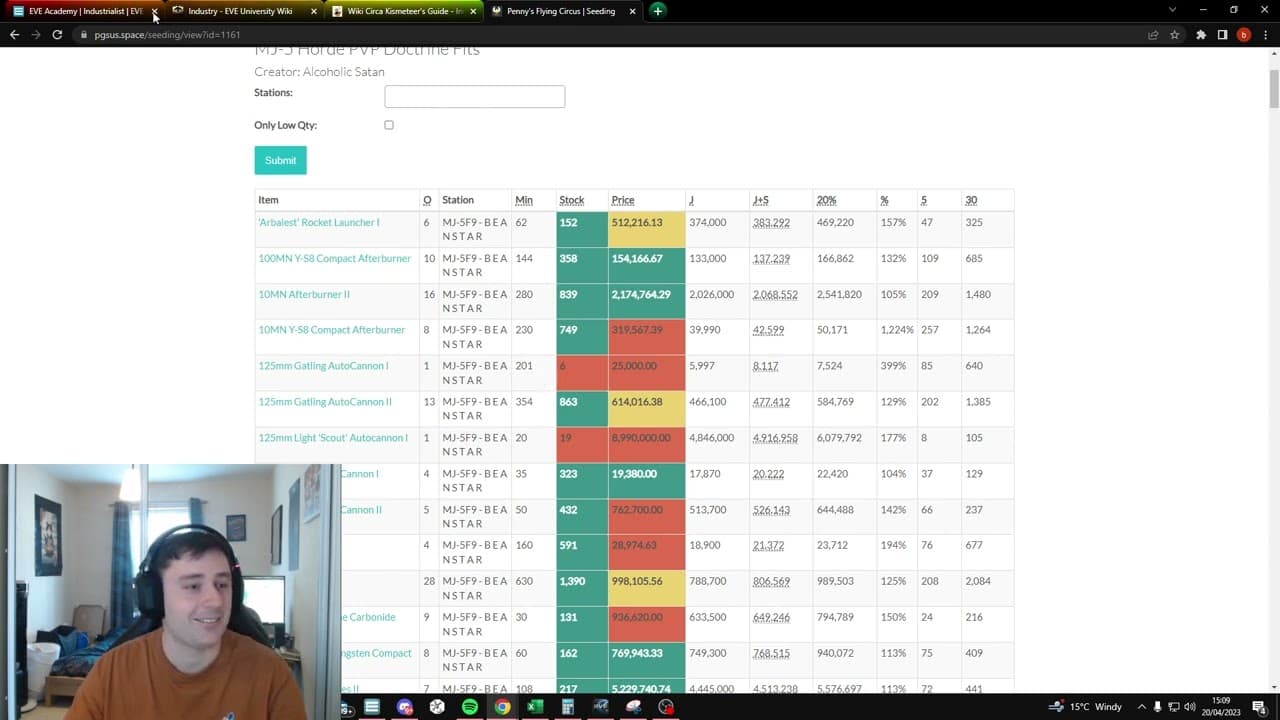Click red stock cell showing 6
The height and width of the screenshot is (720, 1280).
582,373
